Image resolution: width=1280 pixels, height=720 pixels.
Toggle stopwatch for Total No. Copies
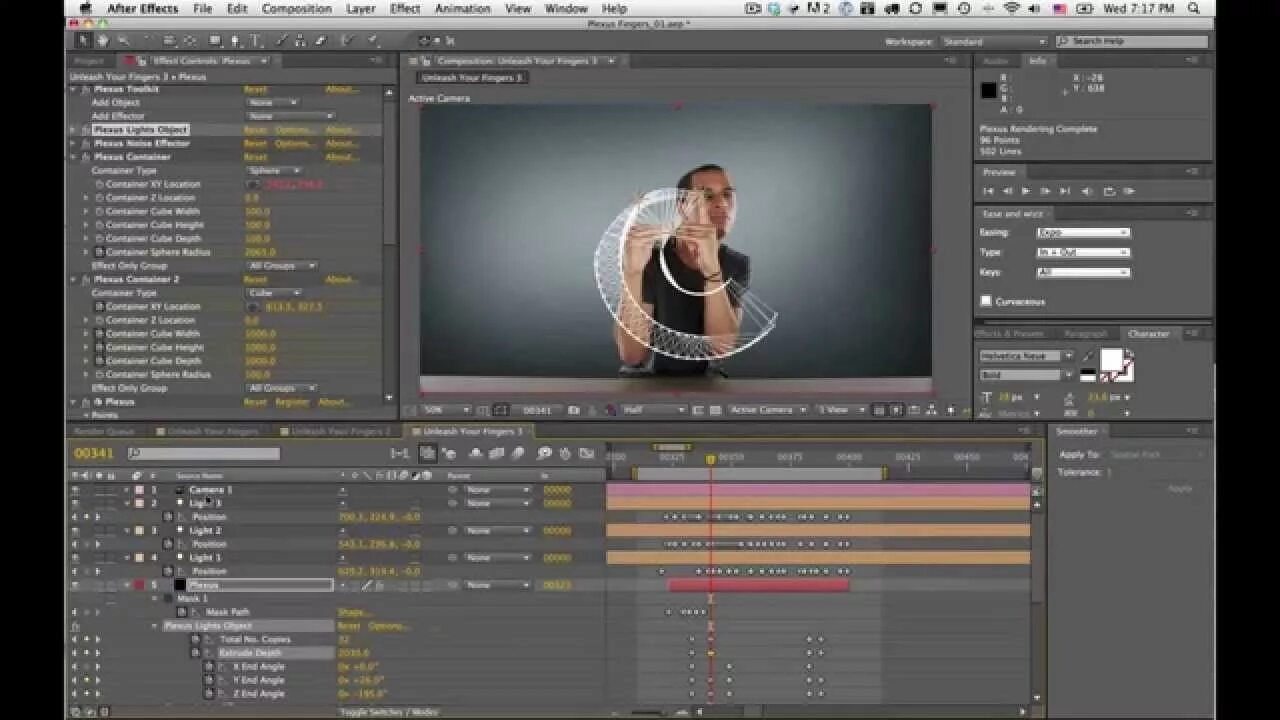pos(196,639)
